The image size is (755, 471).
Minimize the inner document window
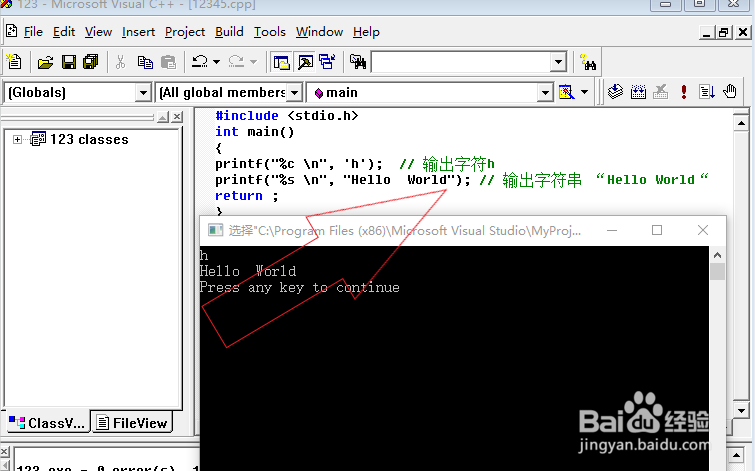pyautogui.click(x=706, y=32)
